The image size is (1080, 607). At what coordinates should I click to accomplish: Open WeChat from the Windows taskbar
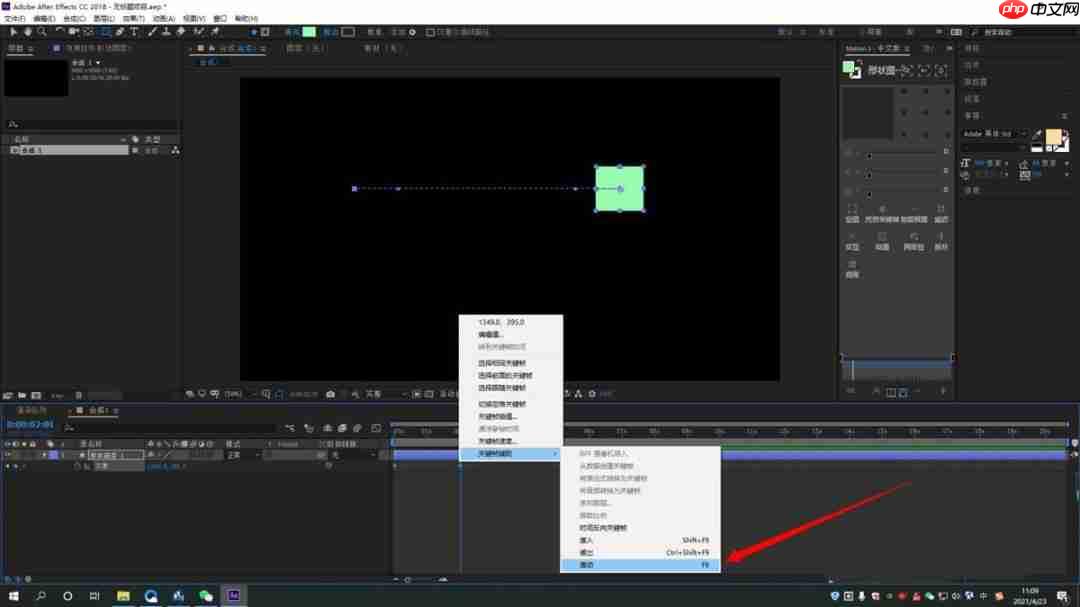tap(206, 596)
